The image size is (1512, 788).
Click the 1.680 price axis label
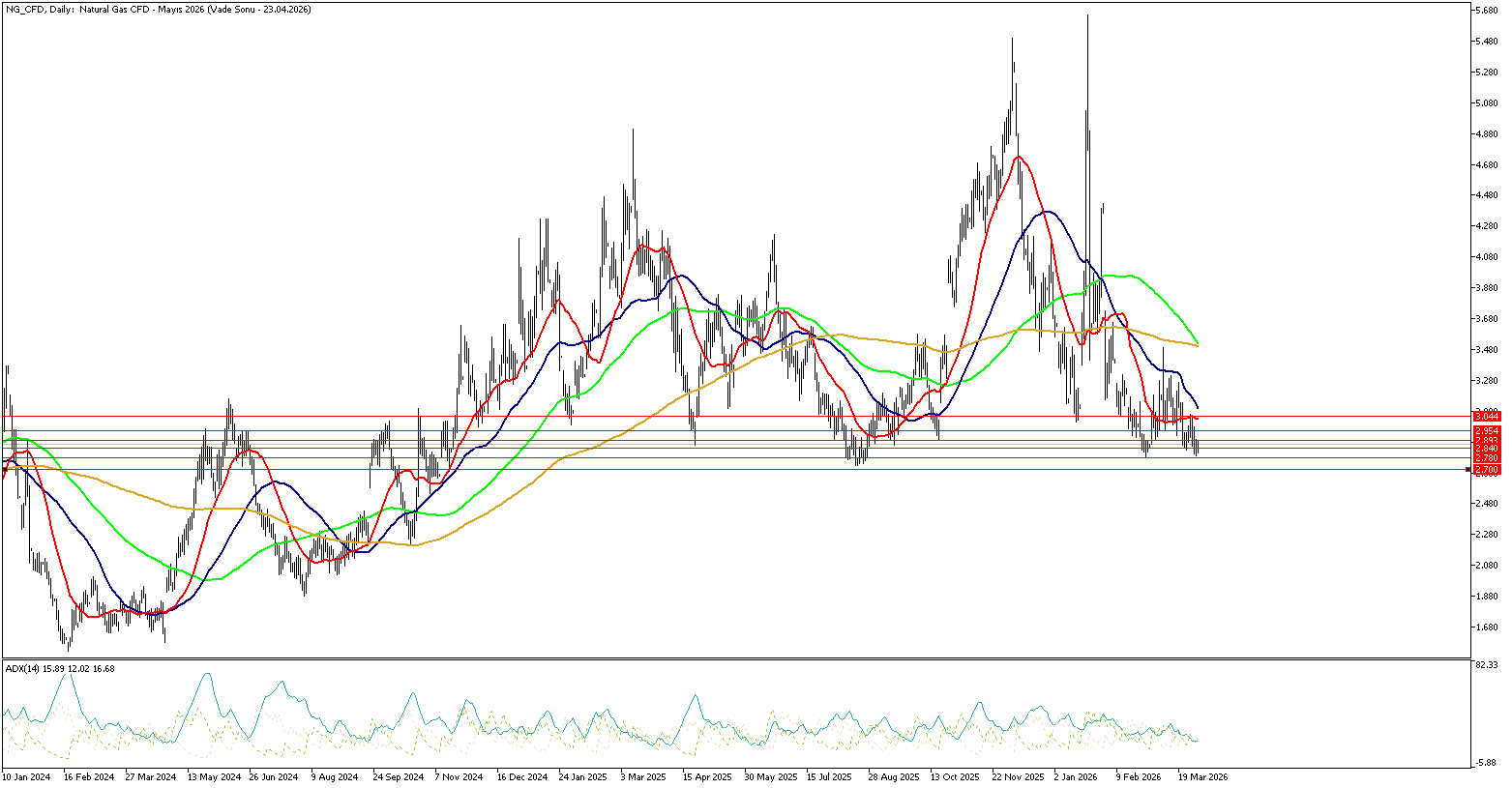tap(1487, 627)
